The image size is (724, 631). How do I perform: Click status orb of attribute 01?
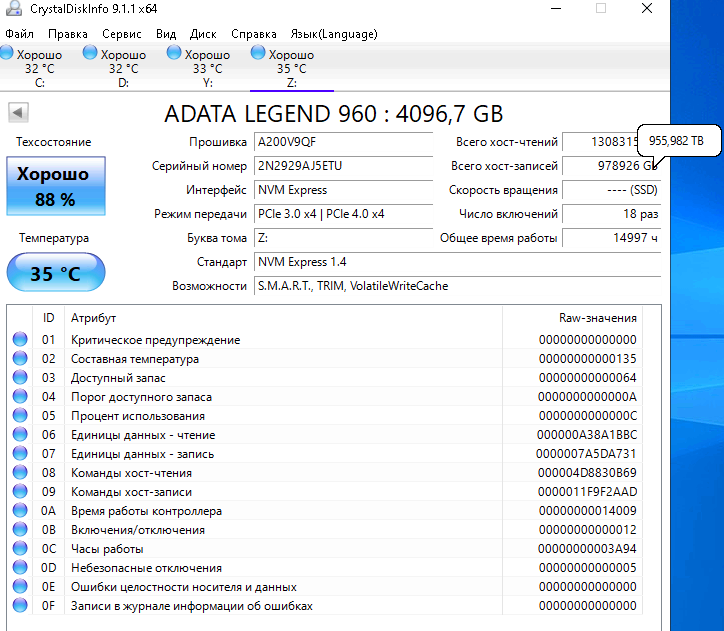coord(20,339)
